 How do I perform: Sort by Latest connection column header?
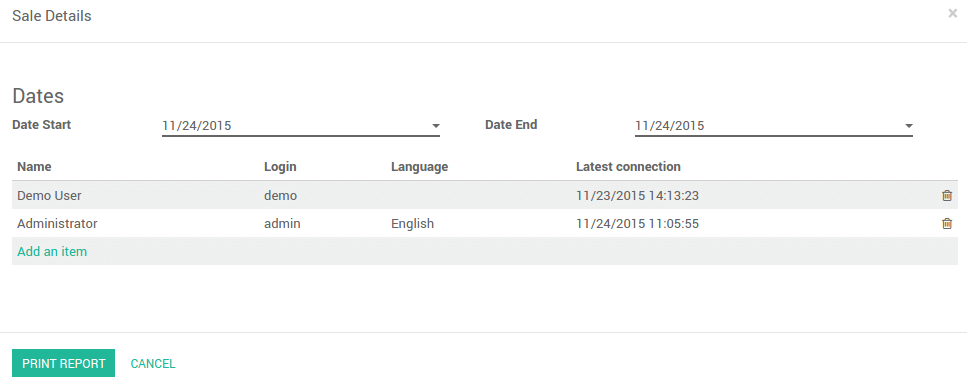[628, 167]
